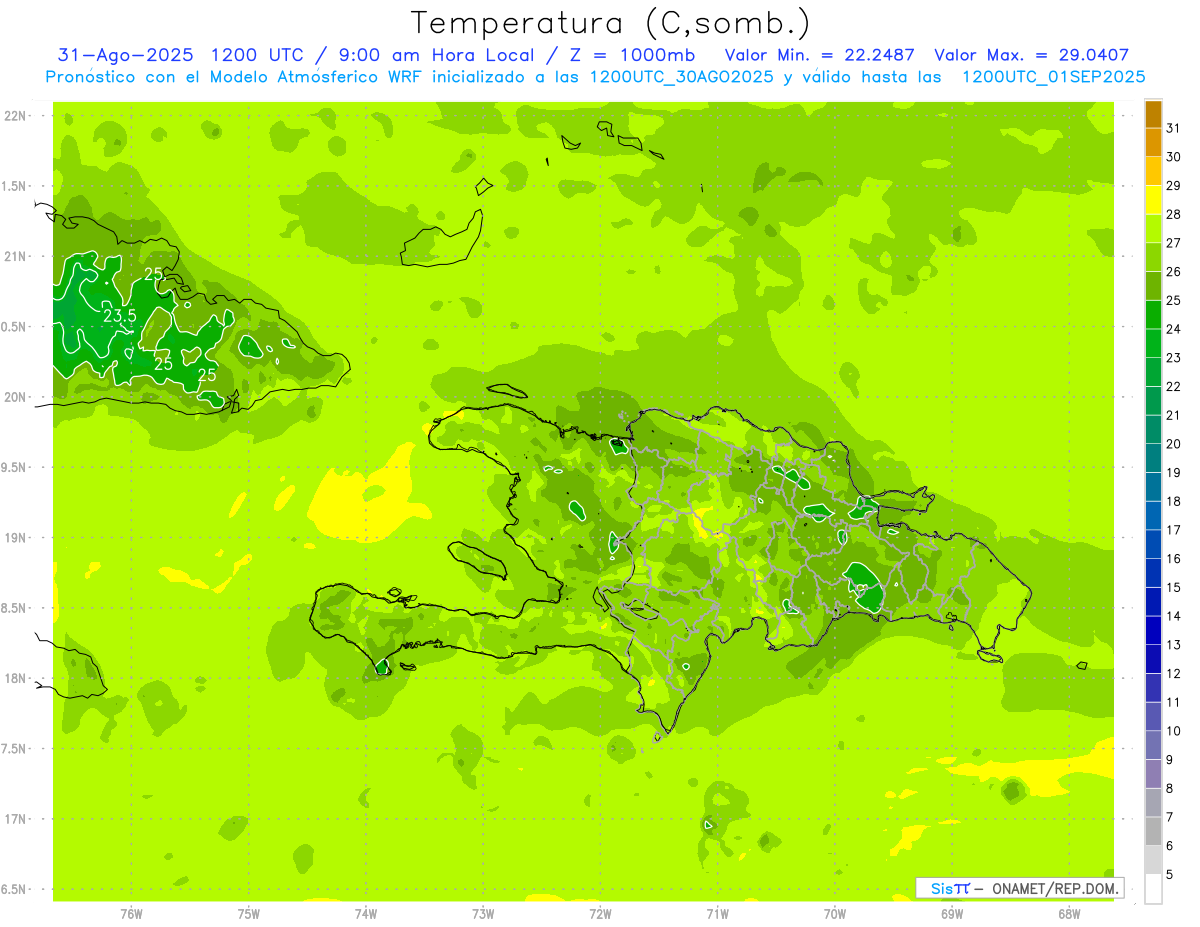Click the colorbar scale label '12'

tap(1173, 674)
